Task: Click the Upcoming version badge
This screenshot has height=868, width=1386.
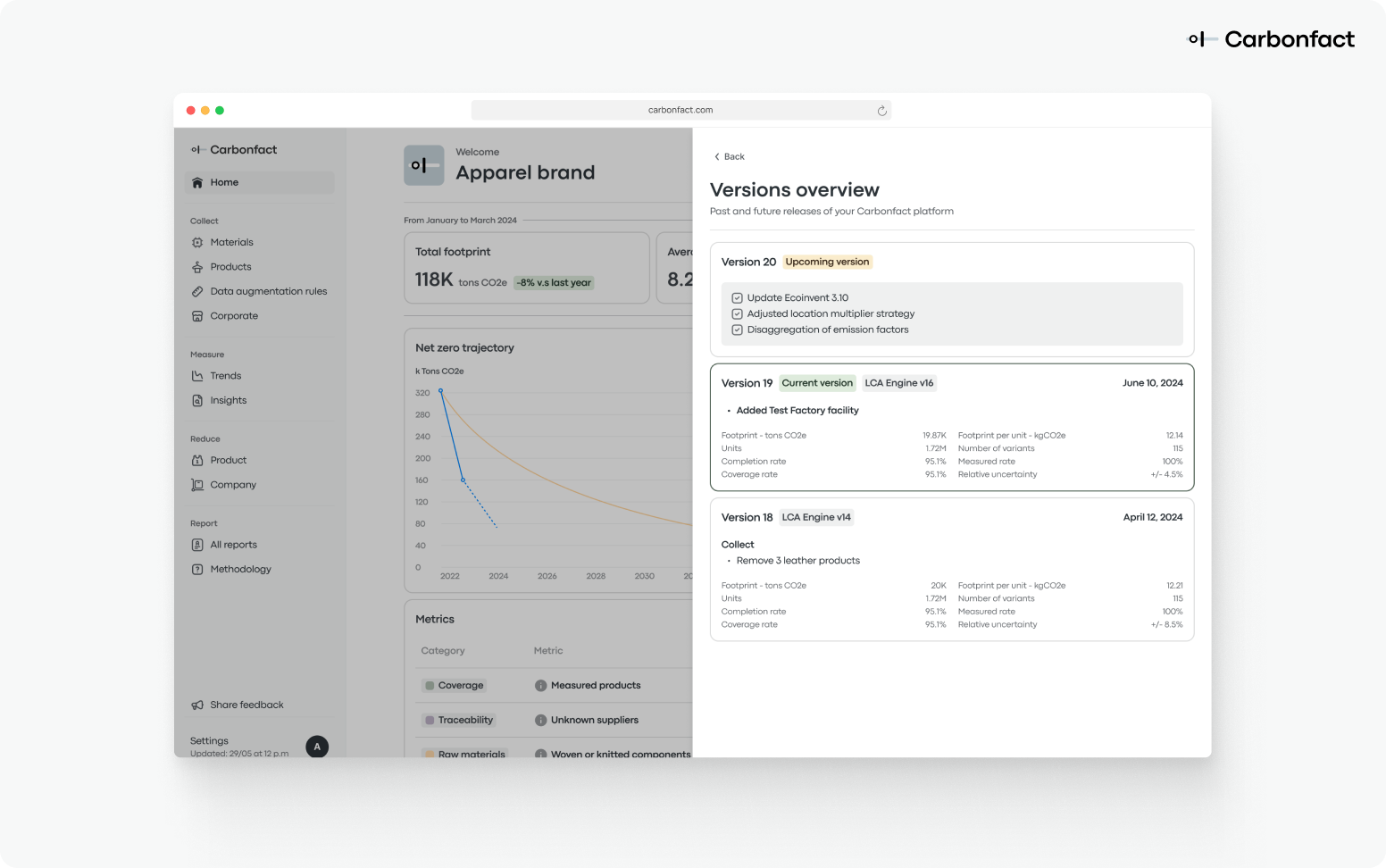Action: point(827,262)
